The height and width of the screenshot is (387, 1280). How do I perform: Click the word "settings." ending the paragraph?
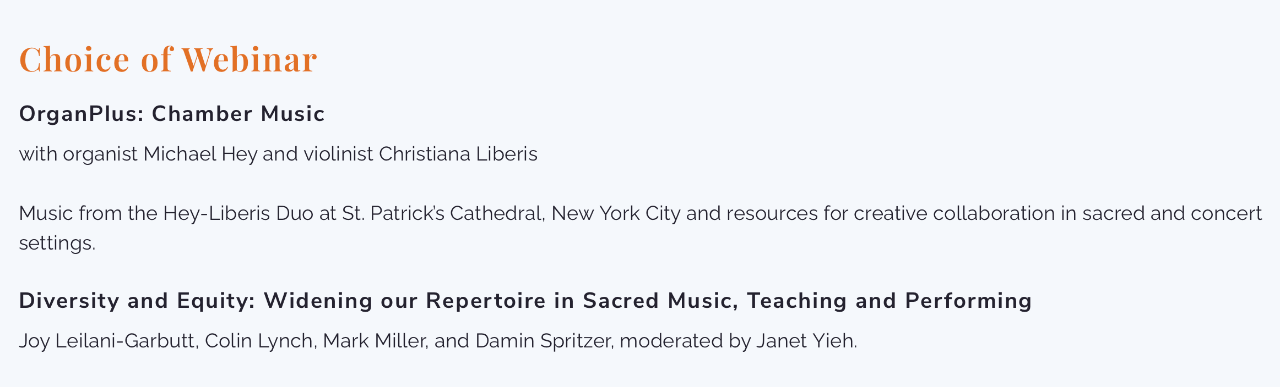(x=57, y=243)
